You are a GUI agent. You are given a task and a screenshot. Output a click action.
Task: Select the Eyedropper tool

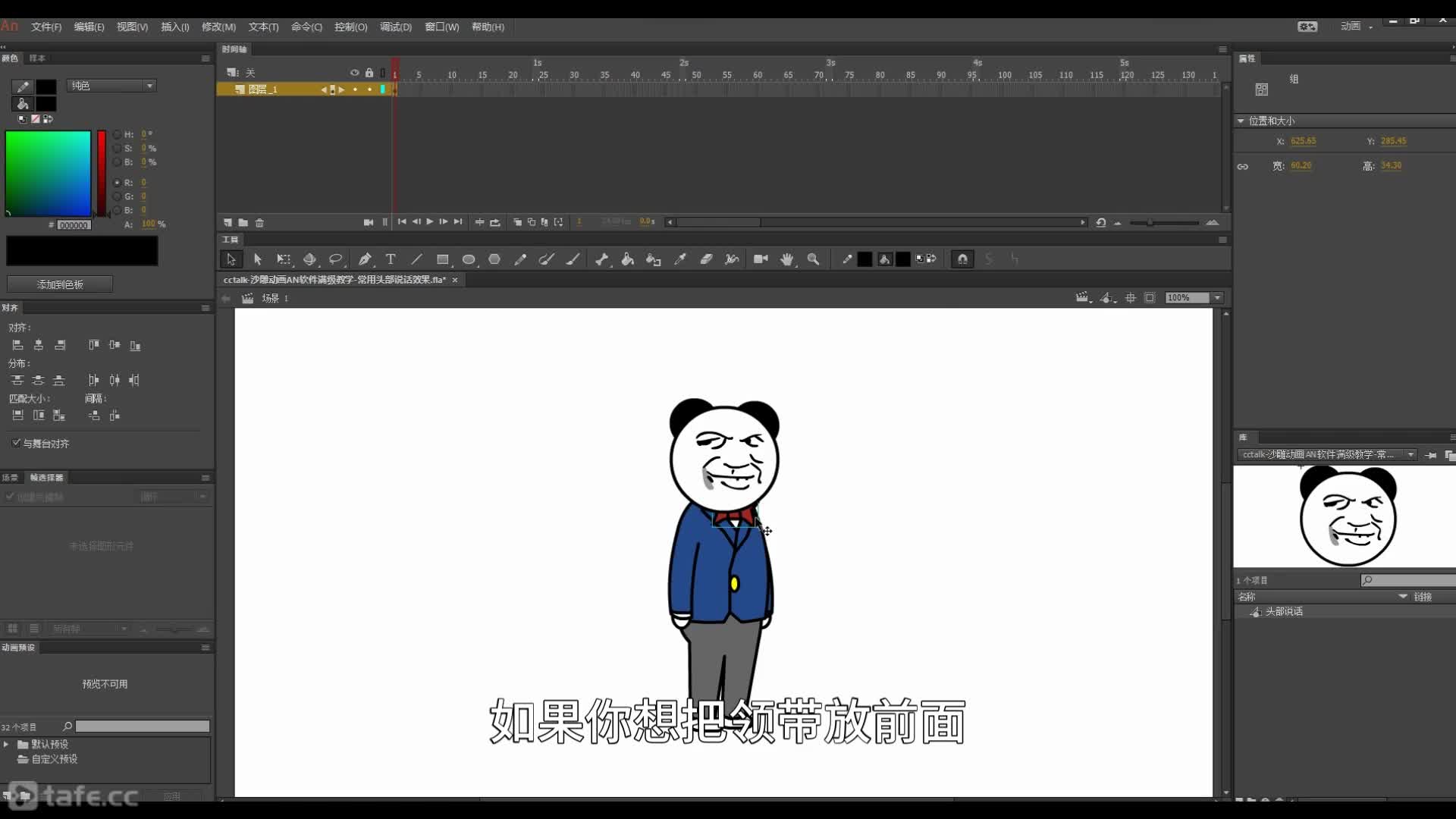pos(680,259)
